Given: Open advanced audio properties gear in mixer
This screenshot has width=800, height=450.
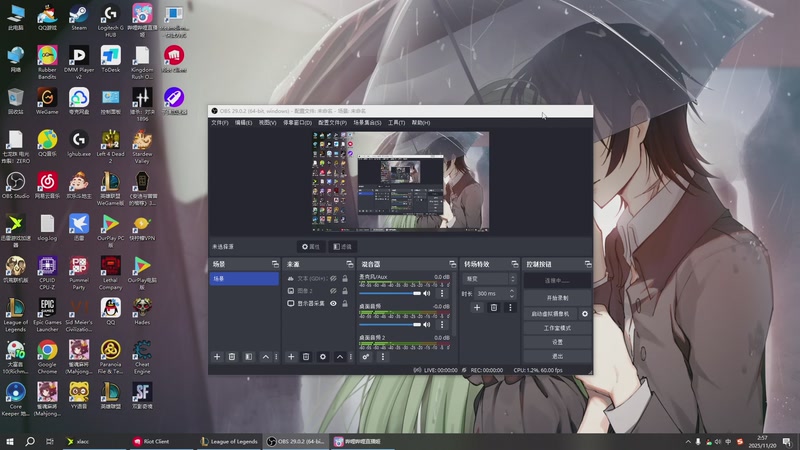Looking at the screenshot, I should point(366,357).
